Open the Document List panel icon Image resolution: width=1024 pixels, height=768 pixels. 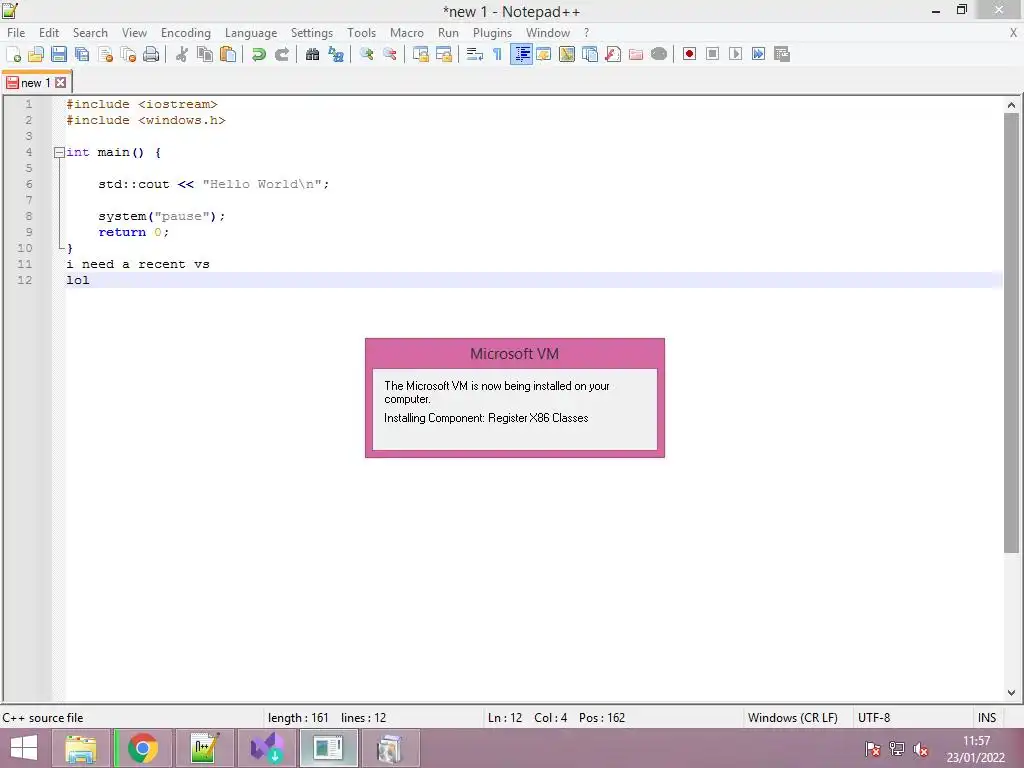(x=590, y=54)
